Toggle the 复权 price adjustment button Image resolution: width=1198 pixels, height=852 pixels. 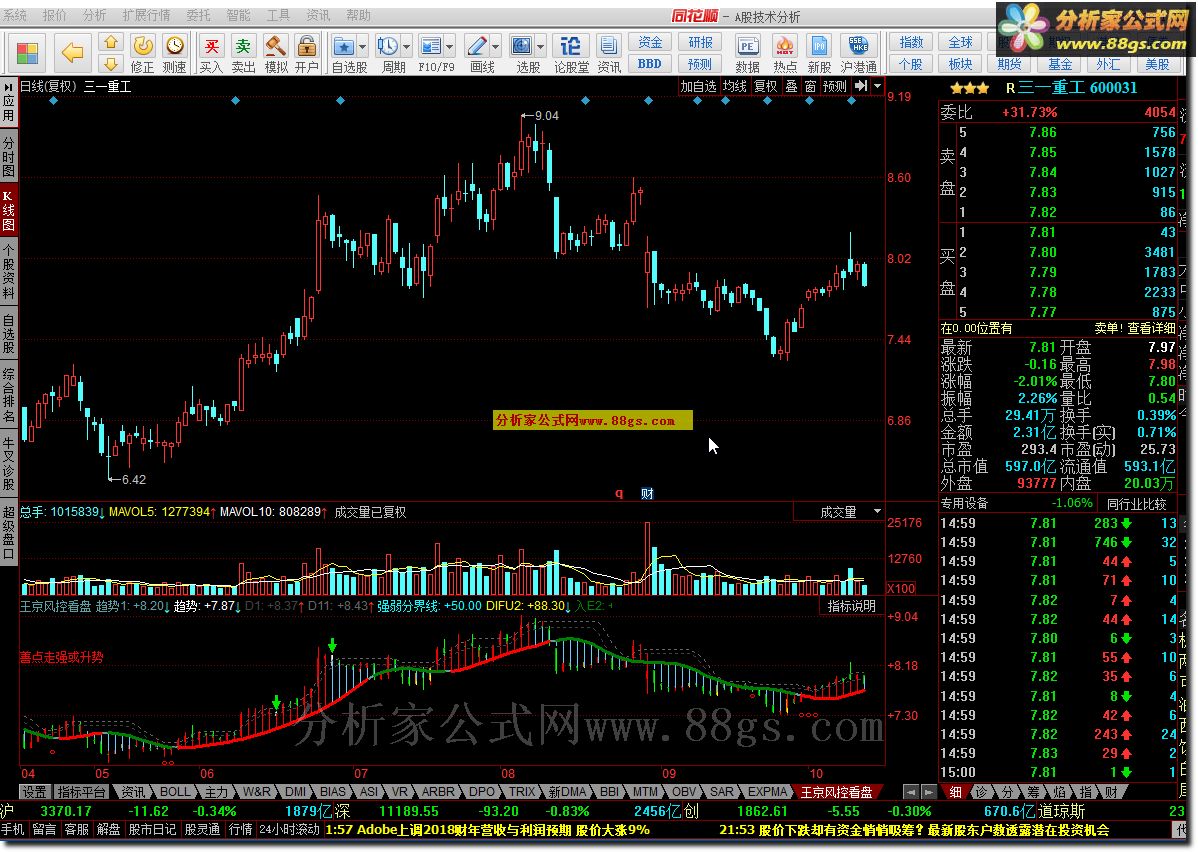pyautogui.click(x=766, y=86)
